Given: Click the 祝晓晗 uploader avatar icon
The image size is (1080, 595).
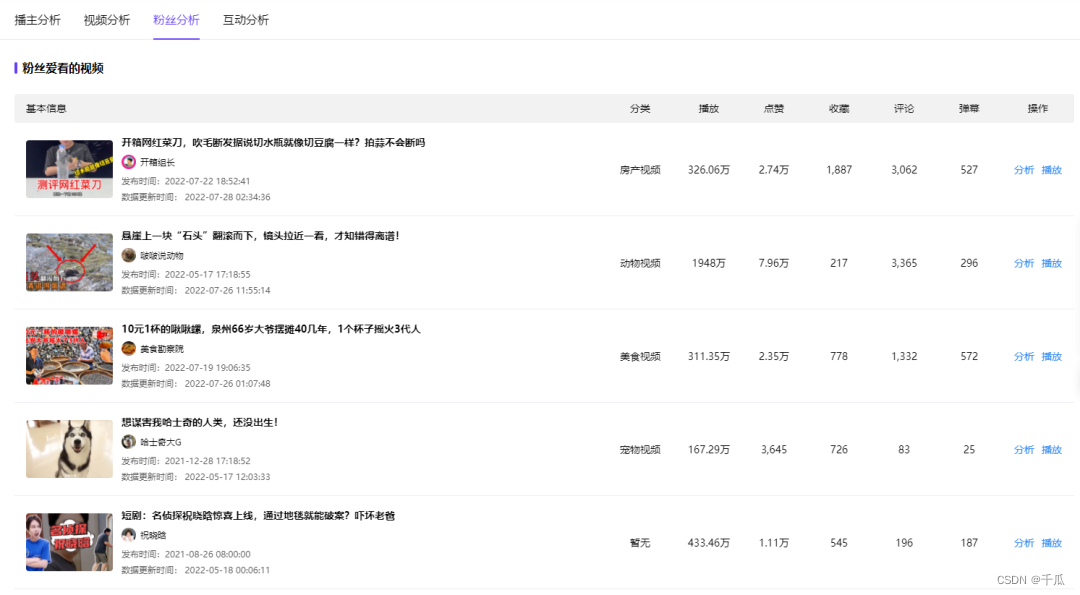Looking at the screenshot, I should [128, 535].
